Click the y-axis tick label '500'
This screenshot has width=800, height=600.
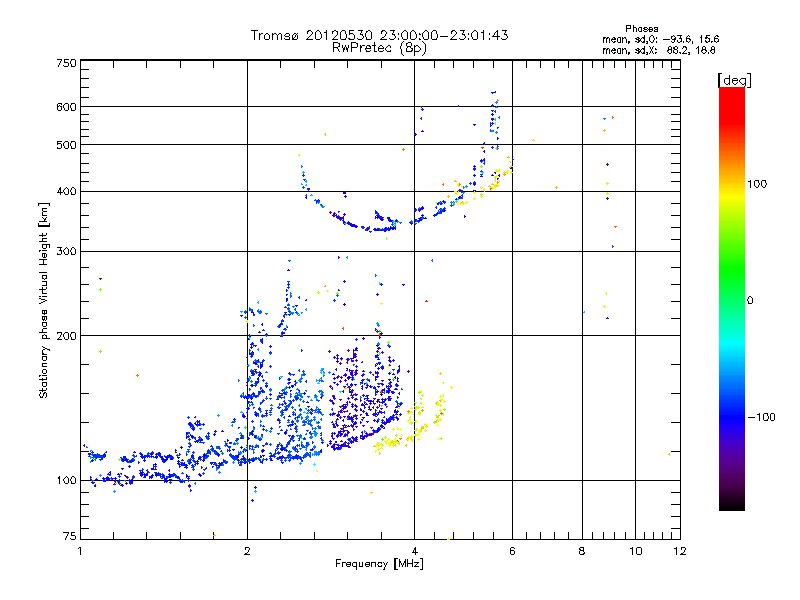(x=67, y=145)
